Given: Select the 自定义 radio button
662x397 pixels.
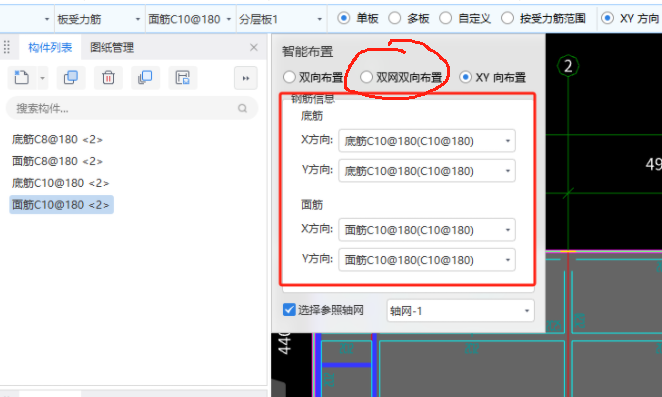Looking at the screenshot, I should (445, 18).
